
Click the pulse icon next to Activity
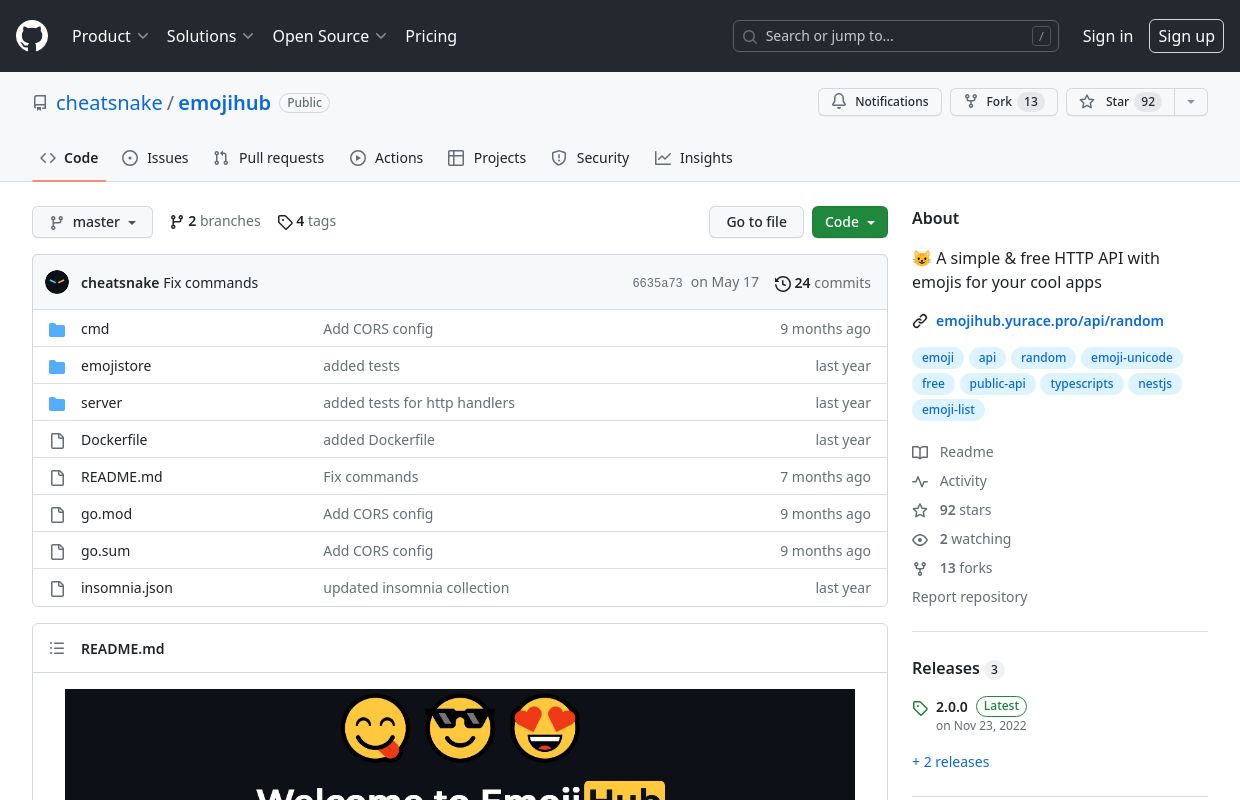[920, 481]
